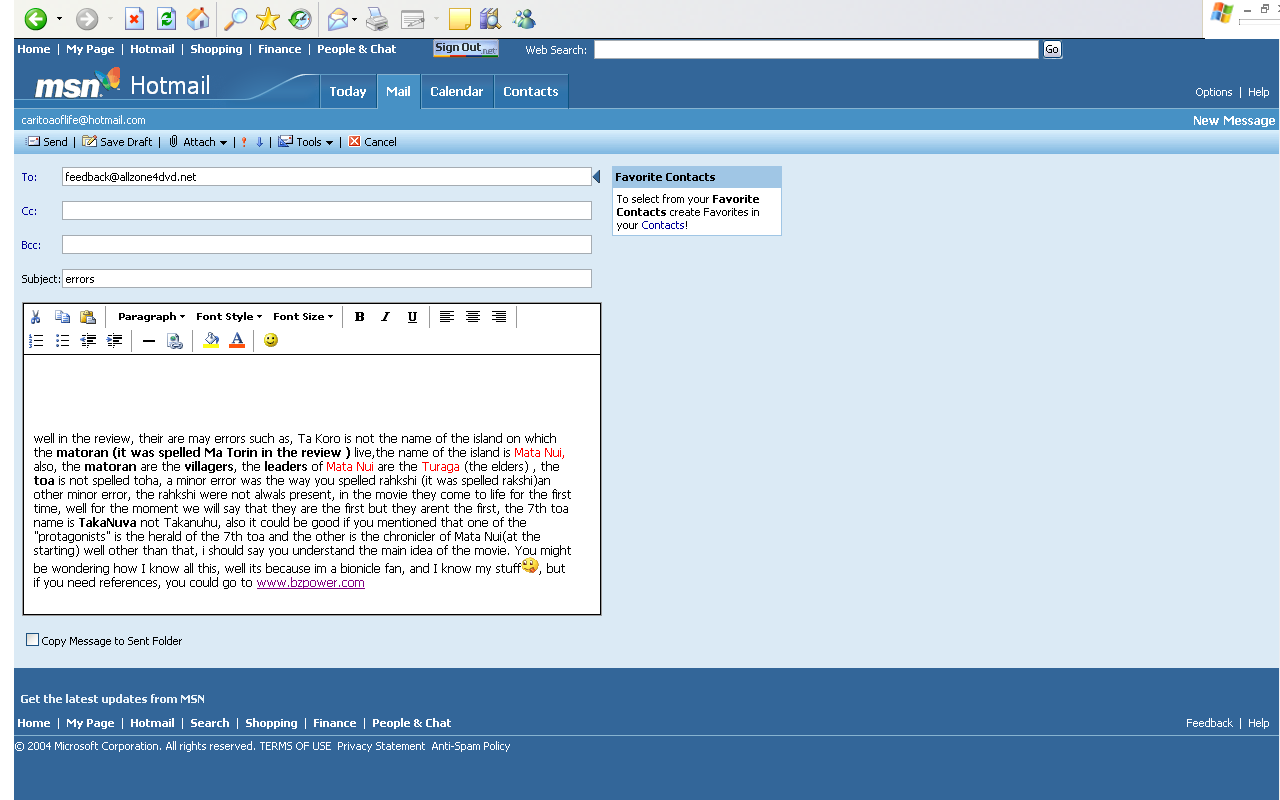Go to the browser Home page icon

click(199, 19)
